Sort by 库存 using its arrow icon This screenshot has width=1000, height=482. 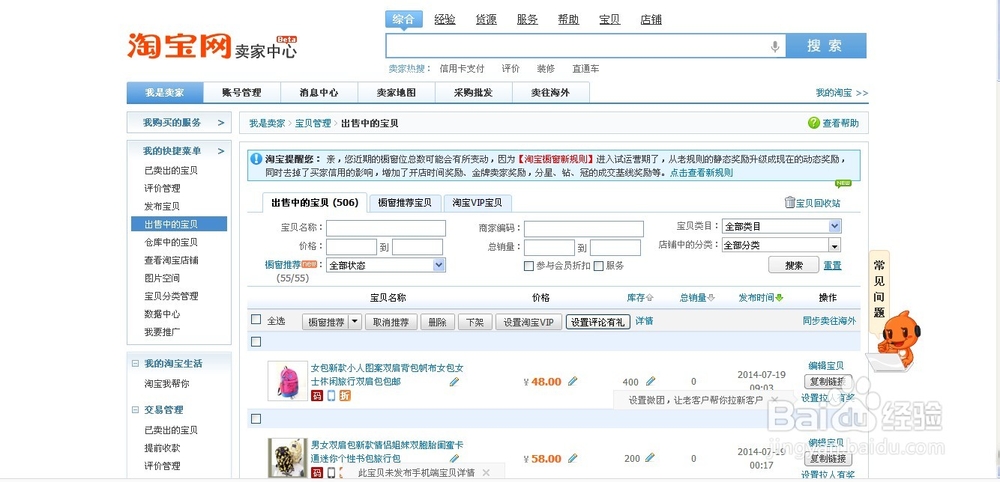click(650, 298)
